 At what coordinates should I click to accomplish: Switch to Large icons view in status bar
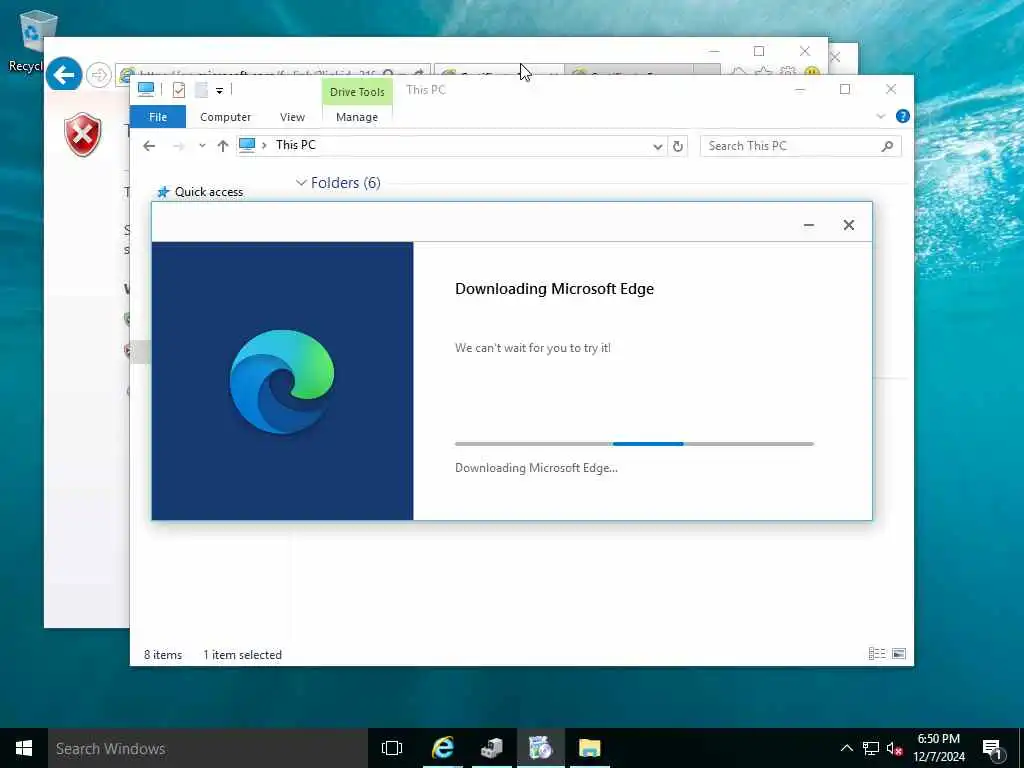point(899,654)
